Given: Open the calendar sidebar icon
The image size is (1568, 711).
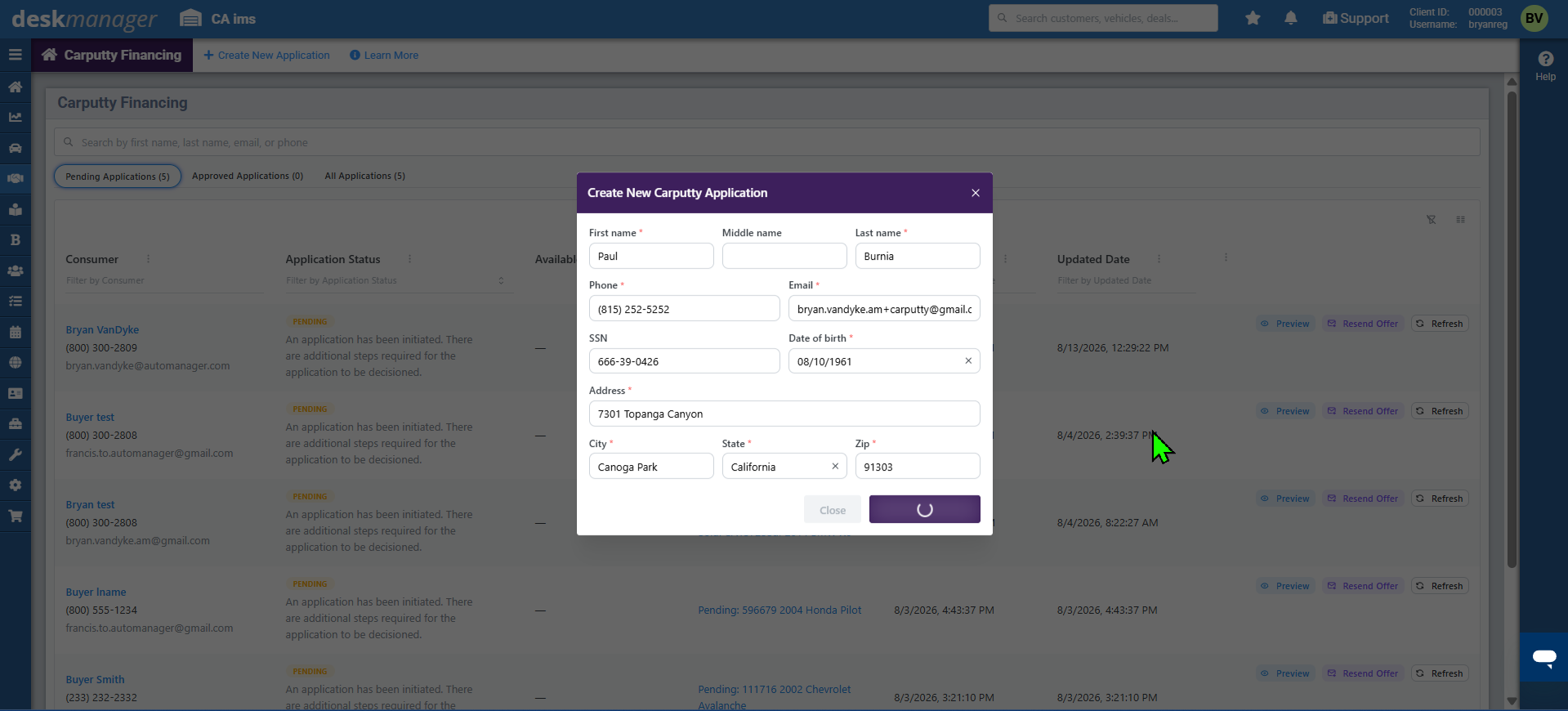Looking at the screenshot, I should coord(15,332).
